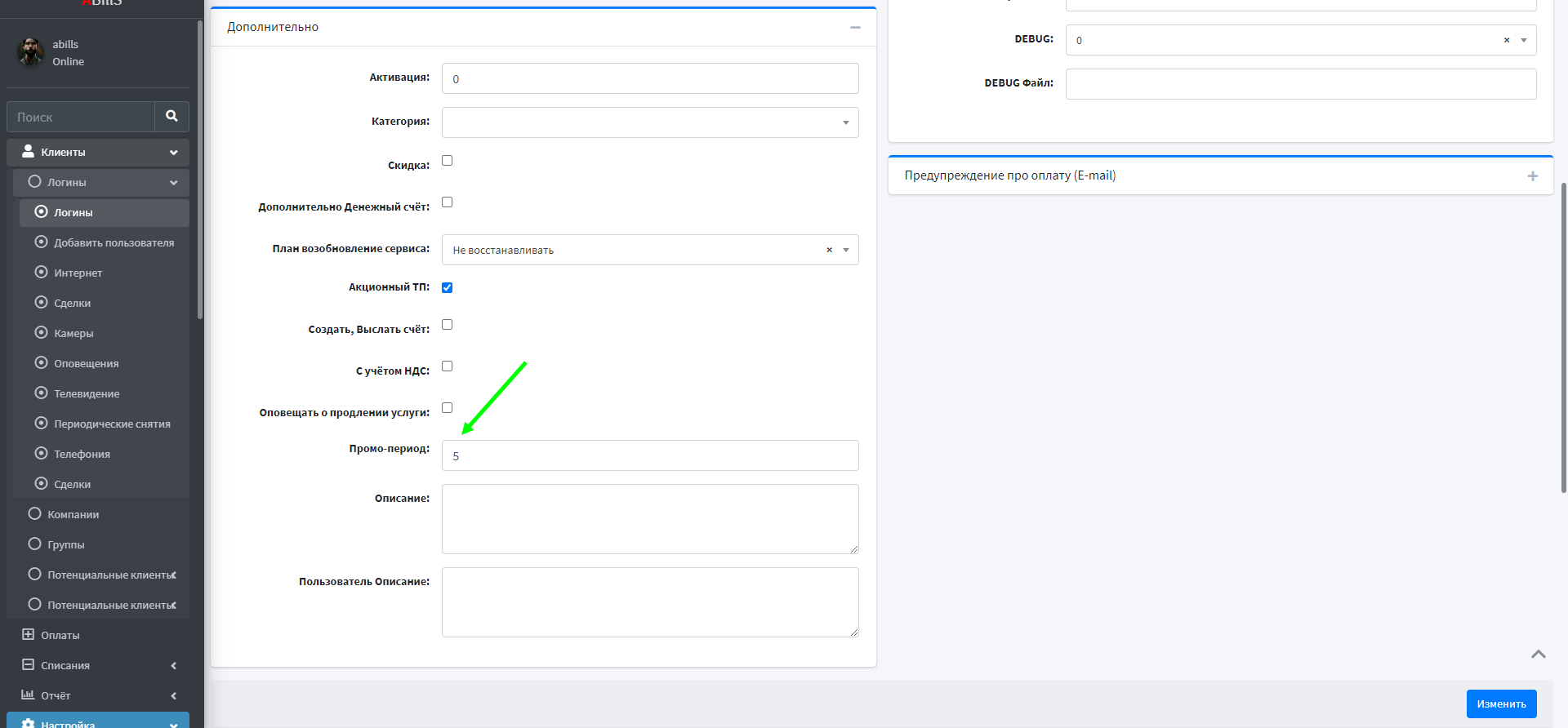Click the scroll-to-top arrow icon

click(x=1538, y=654)
